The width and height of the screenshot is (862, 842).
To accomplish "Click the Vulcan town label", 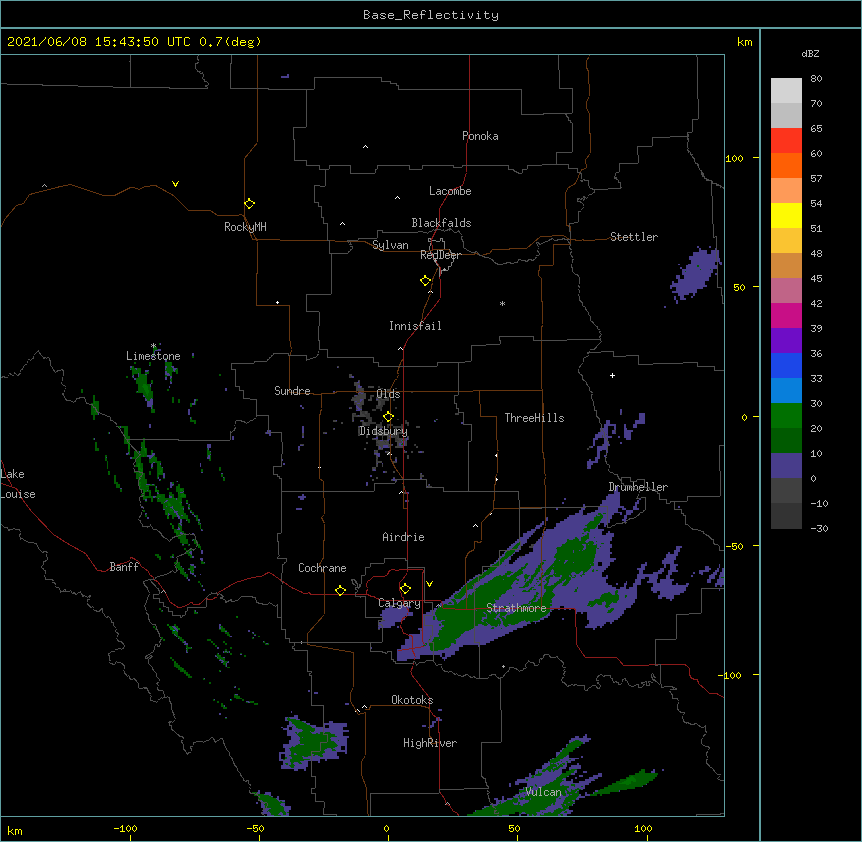I will click(x=543, y=792).
